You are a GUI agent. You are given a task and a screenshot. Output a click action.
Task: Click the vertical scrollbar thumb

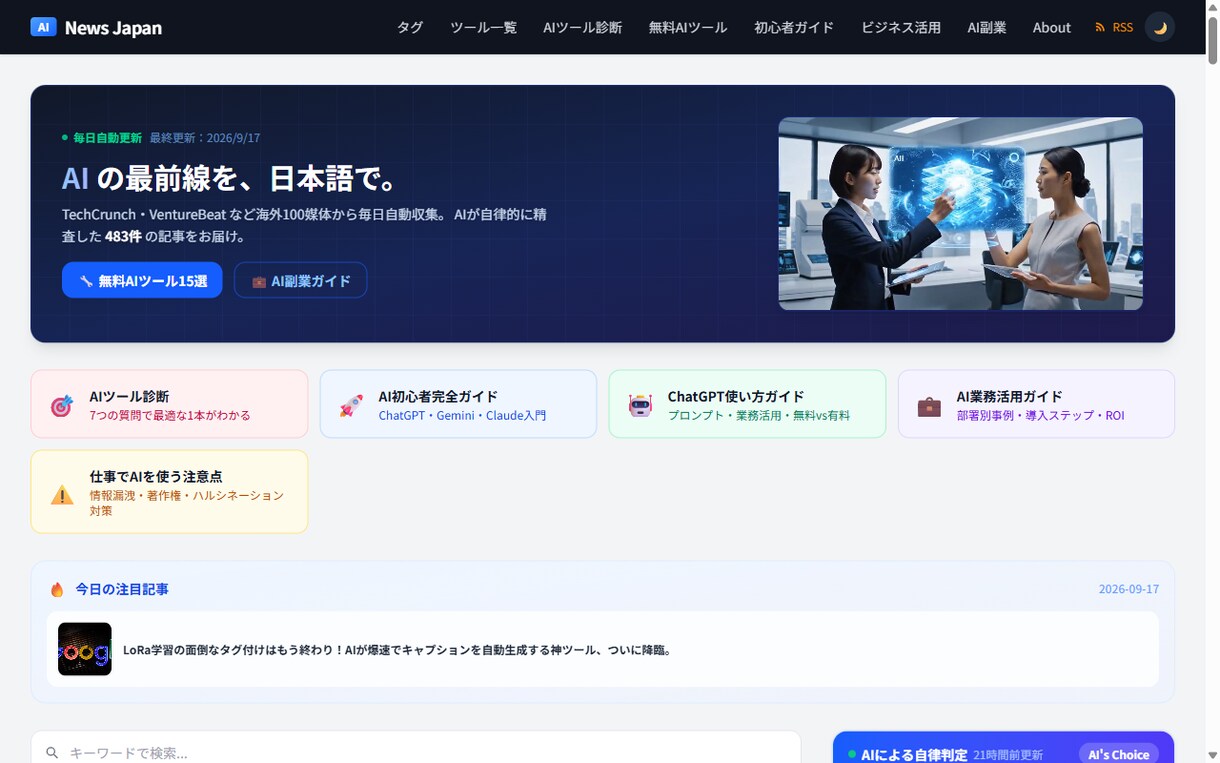tap(1213, 40)
